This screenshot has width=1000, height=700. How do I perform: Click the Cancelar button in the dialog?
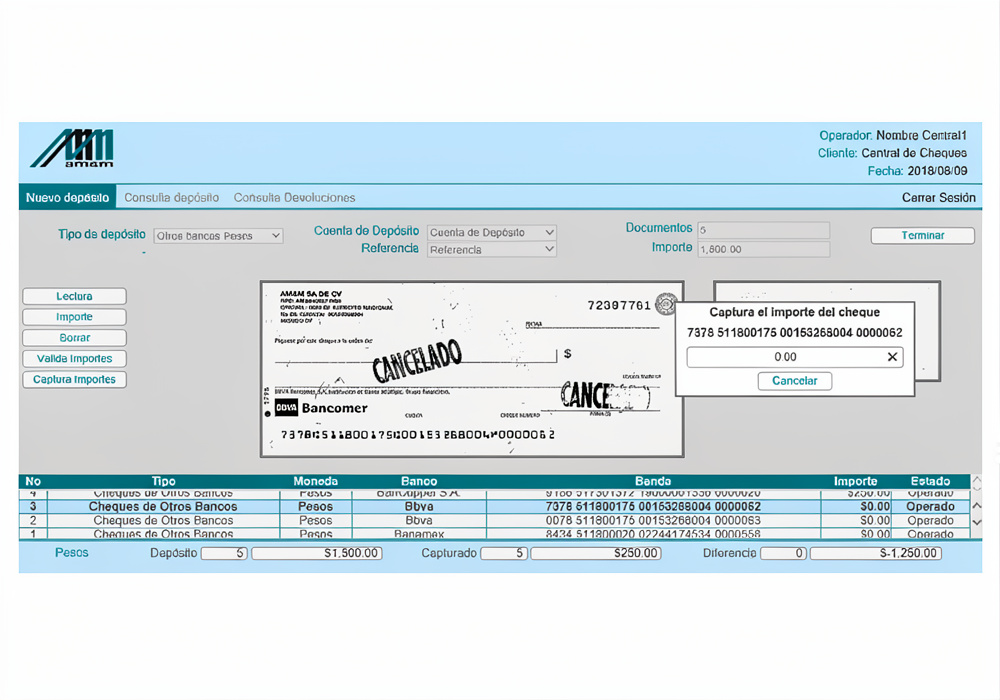coord(795,381)
